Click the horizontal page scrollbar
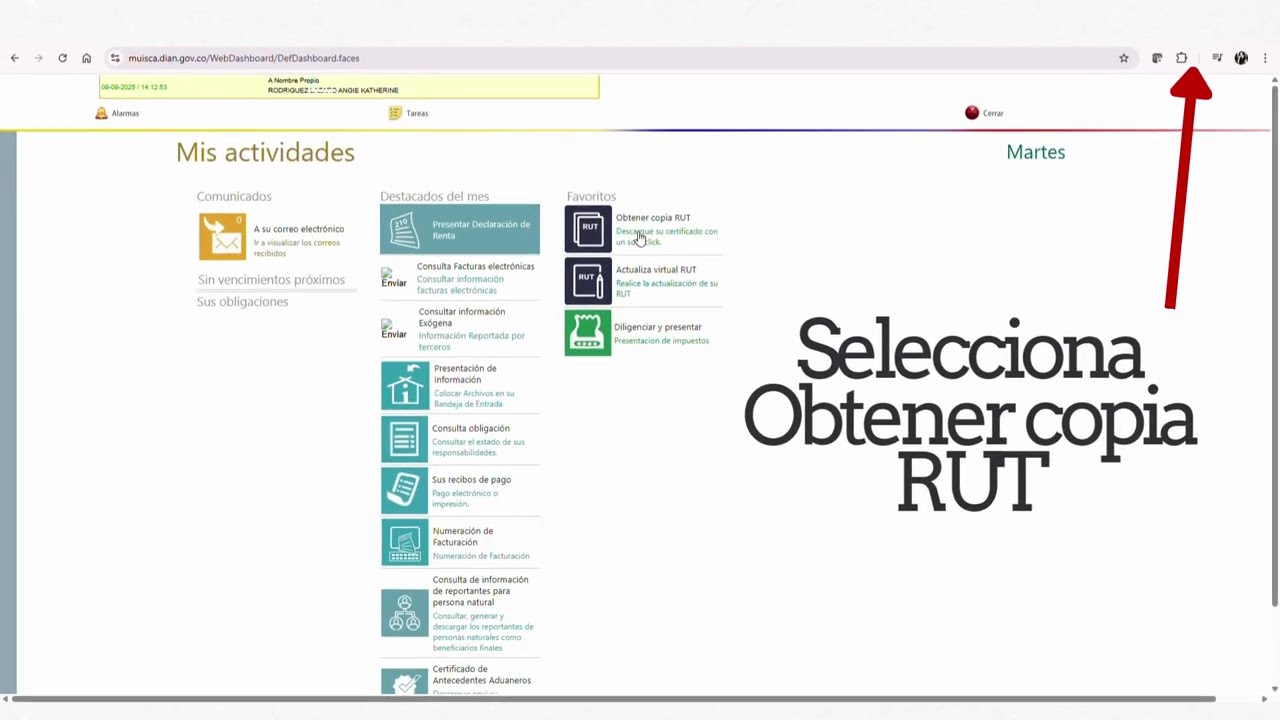The image size is (1280, 720). coord(612,699)
